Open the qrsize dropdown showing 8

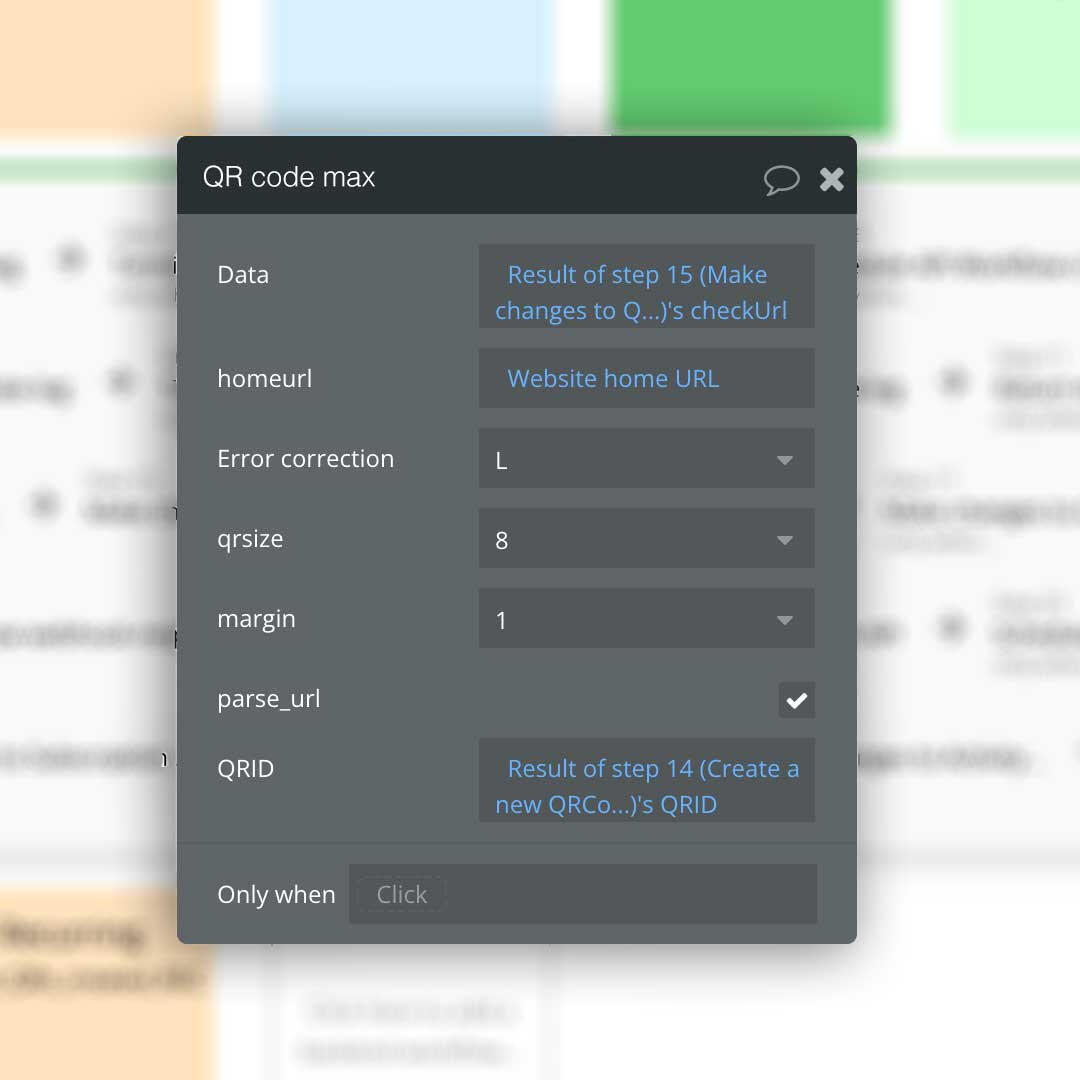click(x=646, y=539)
